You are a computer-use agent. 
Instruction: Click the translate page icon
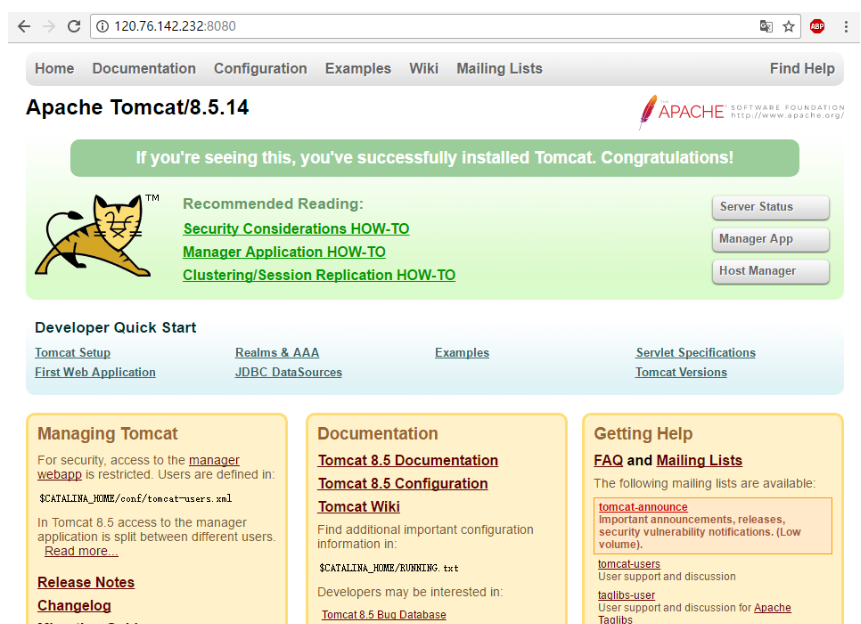point(766,26)
